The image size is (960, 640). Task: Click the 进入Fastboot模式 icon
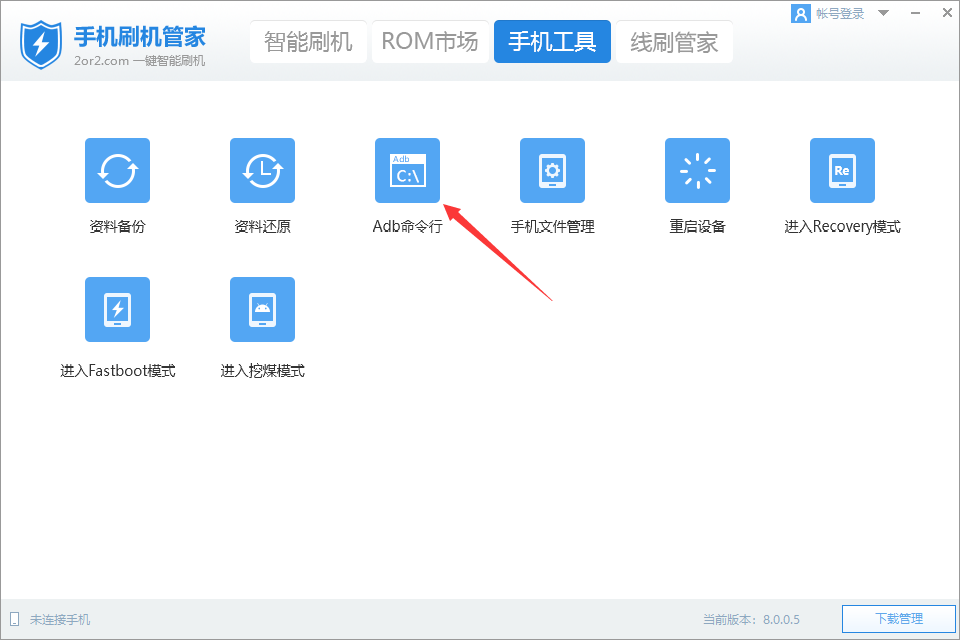(x=117, y=310)
